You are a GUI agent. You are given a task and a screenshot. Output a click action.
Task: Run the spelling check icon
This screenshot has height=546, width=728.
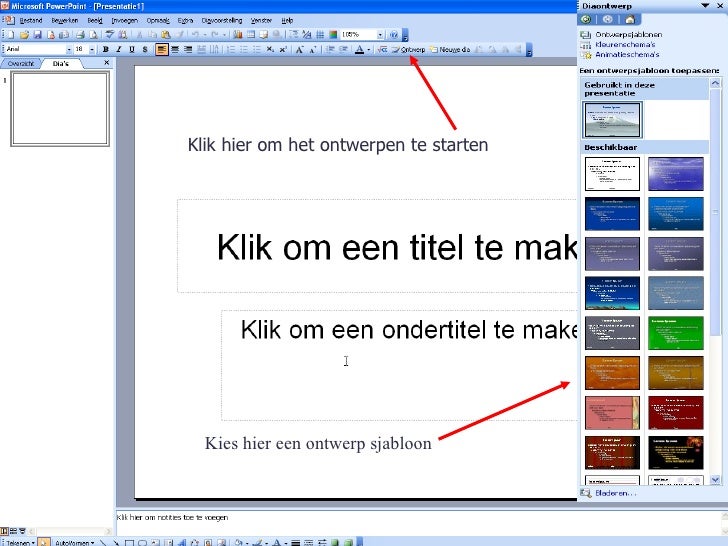(x=110, y=34)
